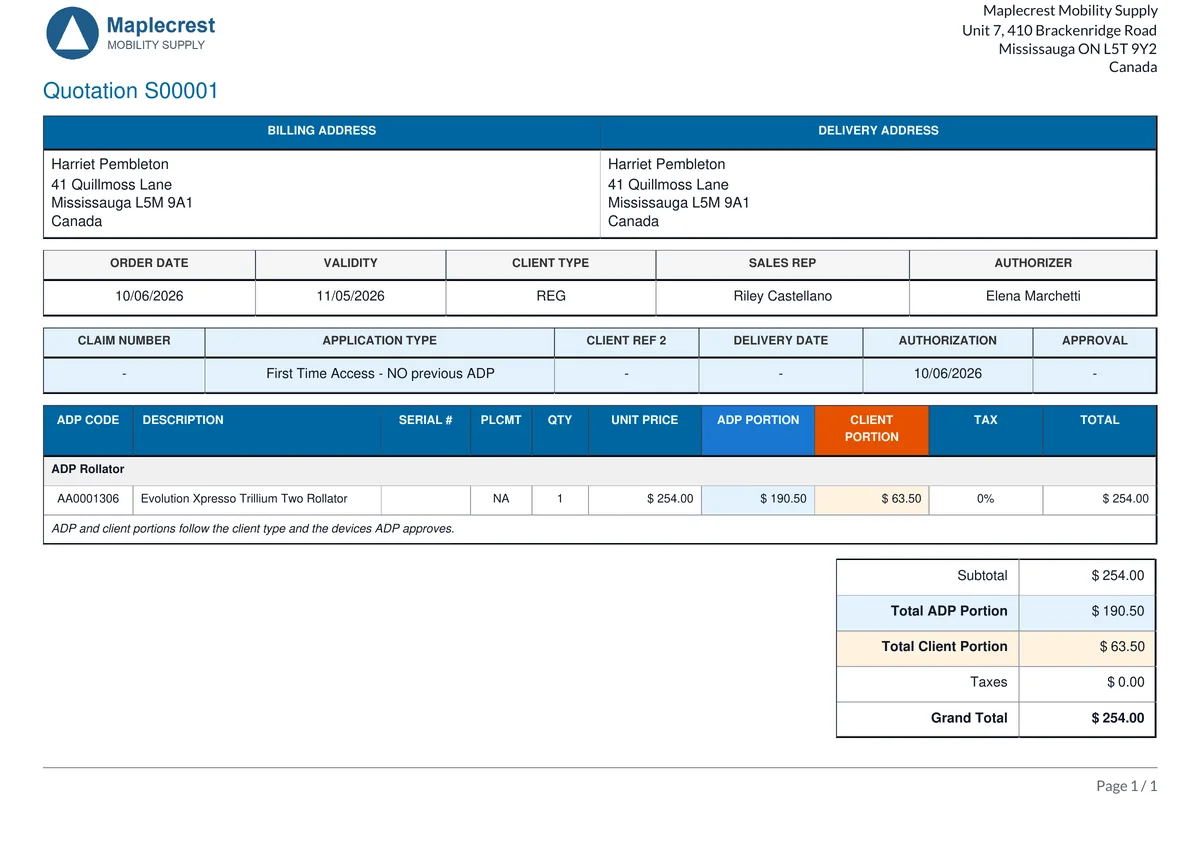Click the bold Grand Total amount $ 254.00
This screenshot has height=848, width=1200.
pos(1118,718)
